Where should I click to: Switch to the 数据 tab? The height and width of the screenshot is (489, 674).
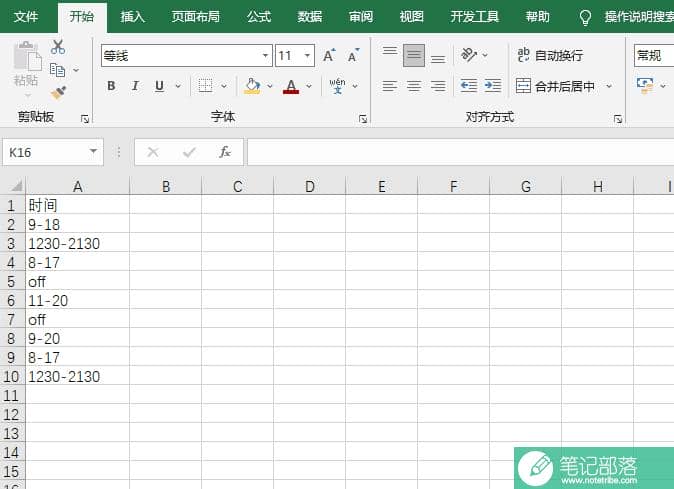[309, 17]
